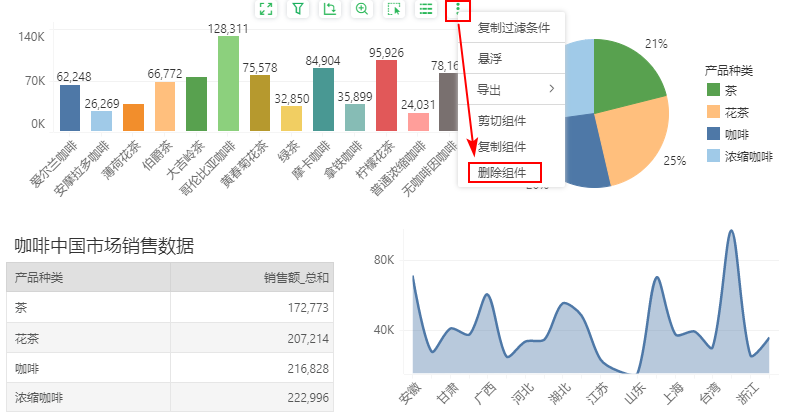Click the olive bar labeled 75,578
787x420 pixels.
click(260, 103)
